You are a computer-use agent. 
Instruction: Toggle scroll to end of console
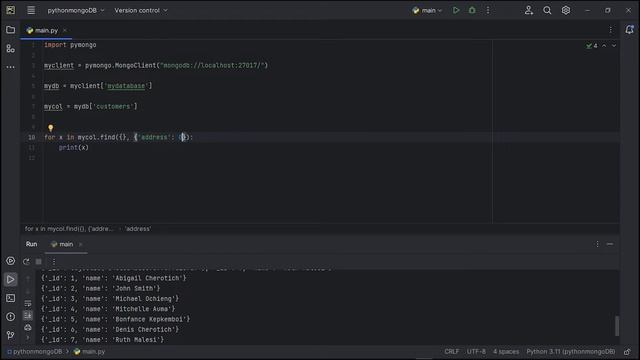28,316
